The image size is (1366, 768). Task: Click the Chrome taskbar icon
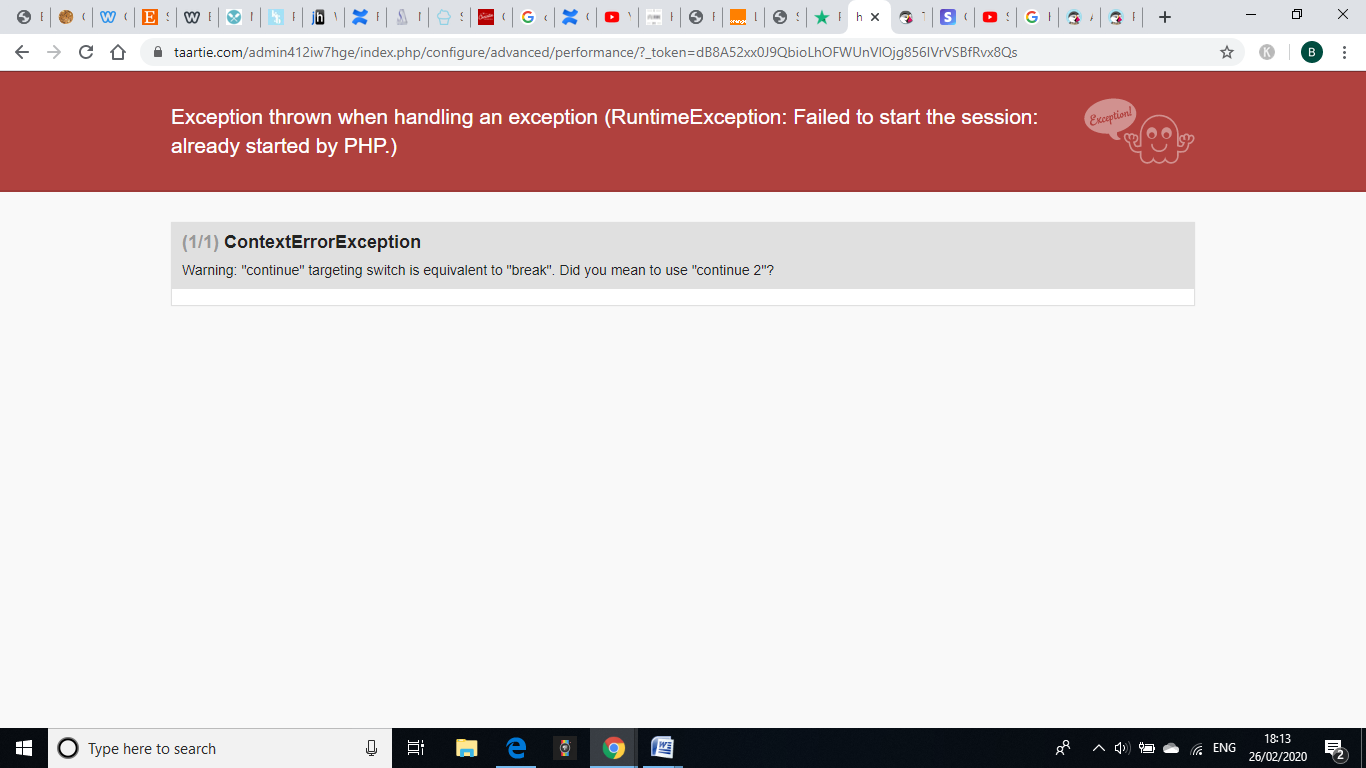tap(614, 748)
